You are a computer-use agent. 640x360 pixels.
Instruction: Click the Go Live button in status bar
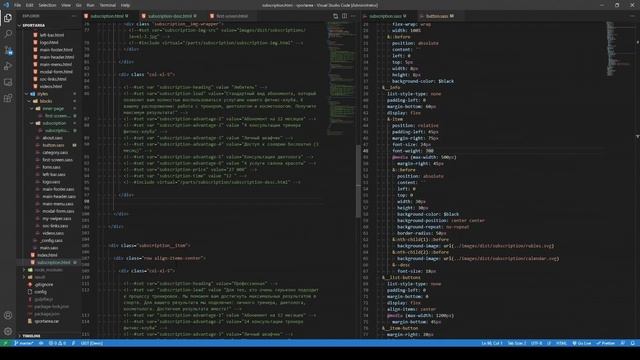[582, 343]
